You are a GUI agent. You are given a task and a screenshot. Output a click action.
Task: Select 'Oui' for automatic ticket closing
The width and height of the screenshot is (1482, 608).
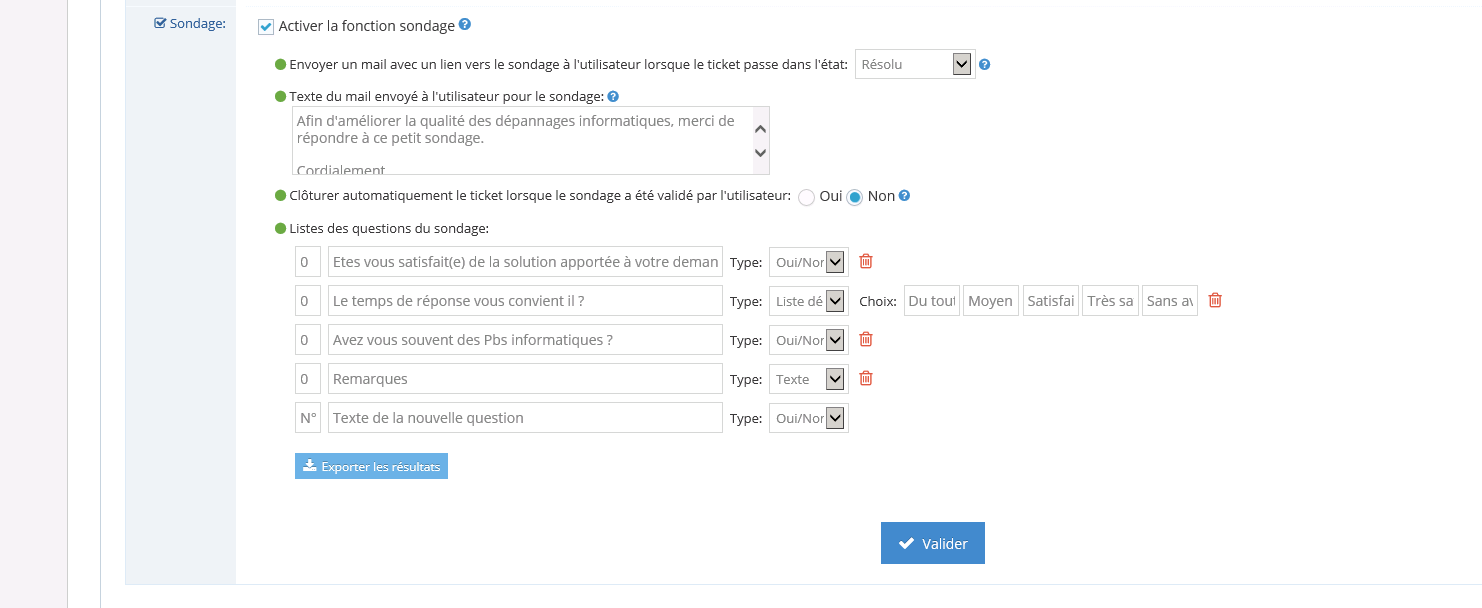click(806, 198)
